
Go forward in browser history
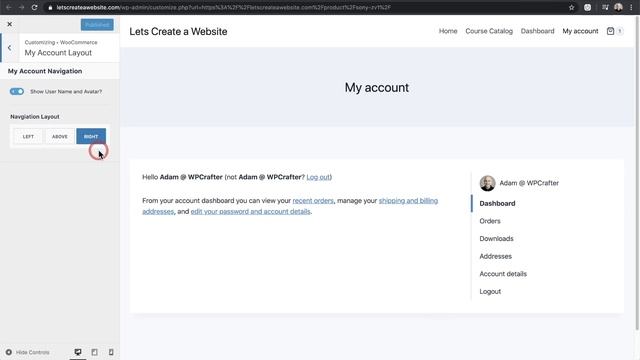(x=21, y=7)
